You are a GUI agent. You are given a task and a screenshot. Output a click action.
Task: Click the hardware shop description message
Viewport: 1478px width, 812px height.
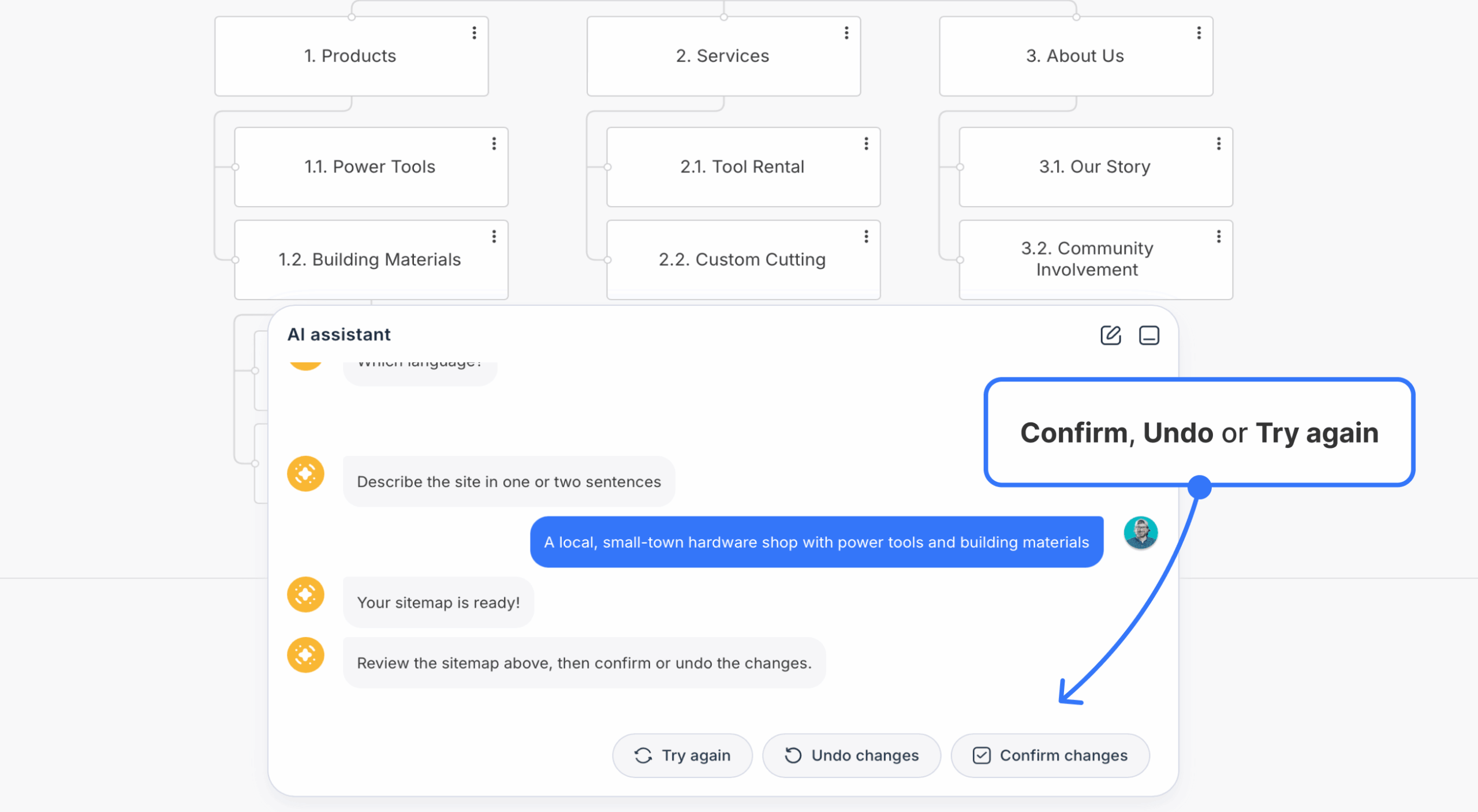coord(816,542)
